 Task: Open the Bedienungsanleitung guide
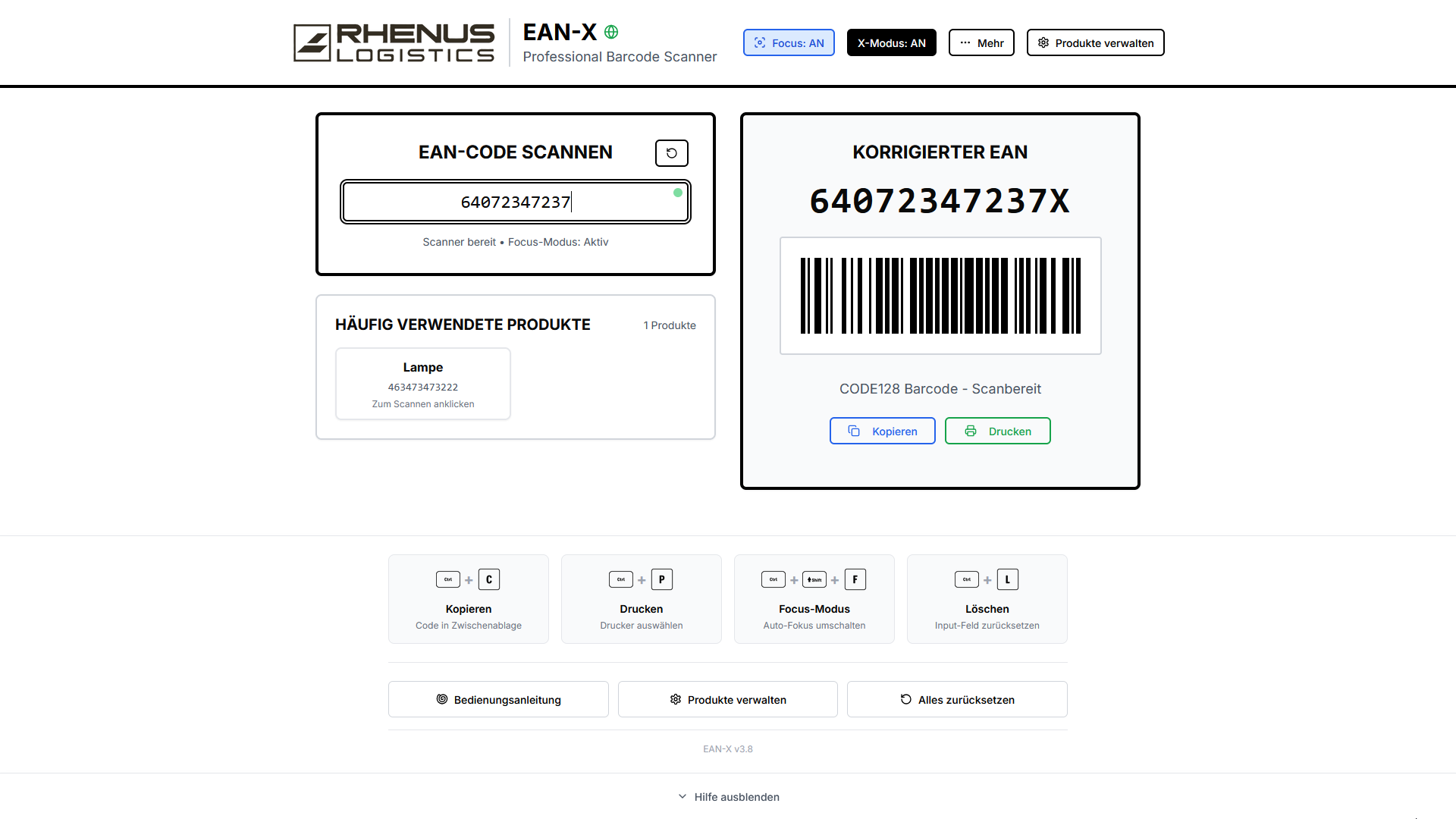pyautogui.click(x=498, y=699)
